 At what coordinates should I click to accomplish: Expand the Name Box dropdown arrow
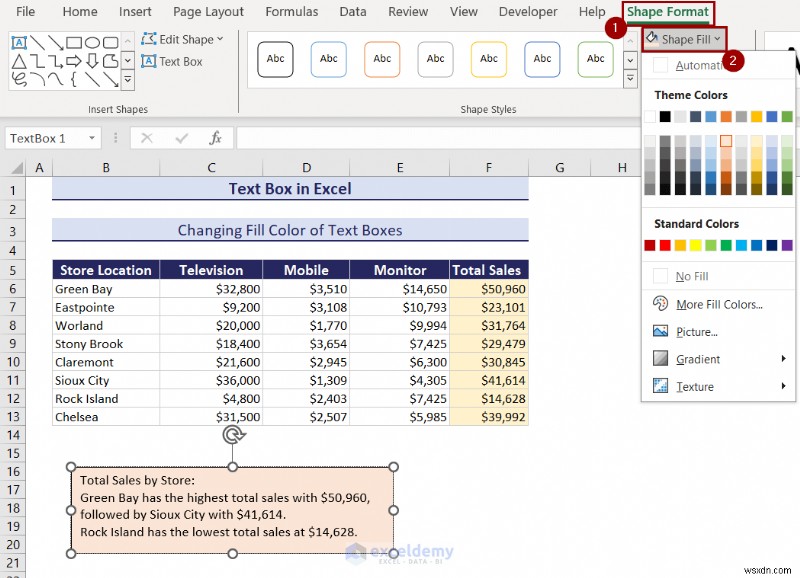click(x=92, y=138)
